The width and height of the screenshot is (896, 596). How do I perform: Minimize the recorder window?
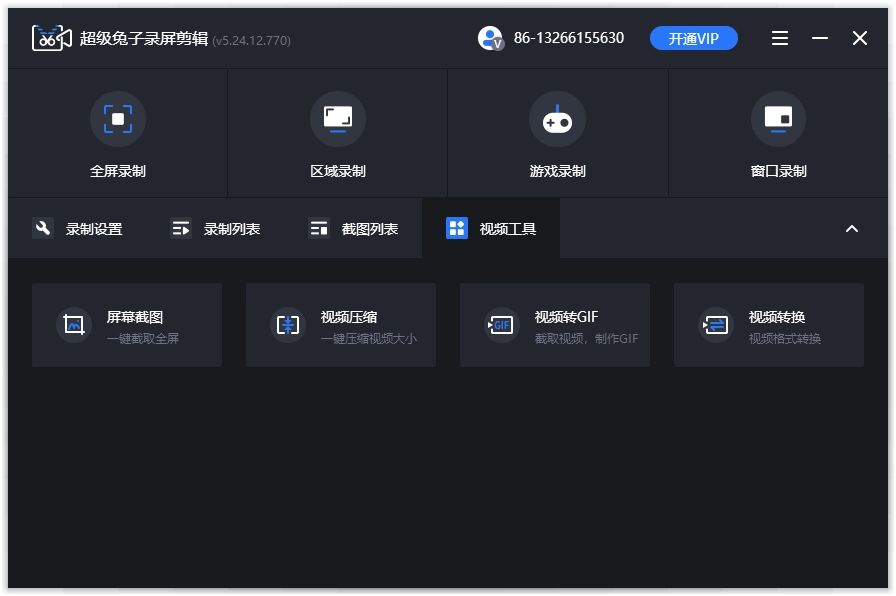pyautogui.click(x=820, y=39)
